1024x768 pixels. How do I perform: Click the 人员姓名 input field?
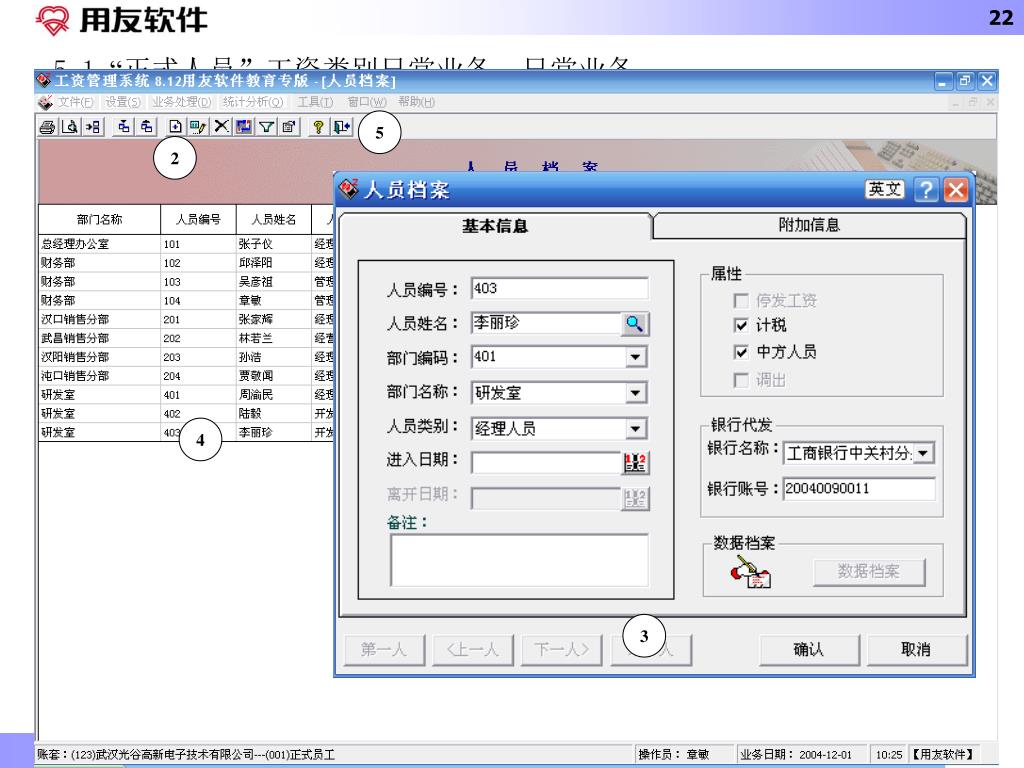pyautogui.click(x=546, y=323)
